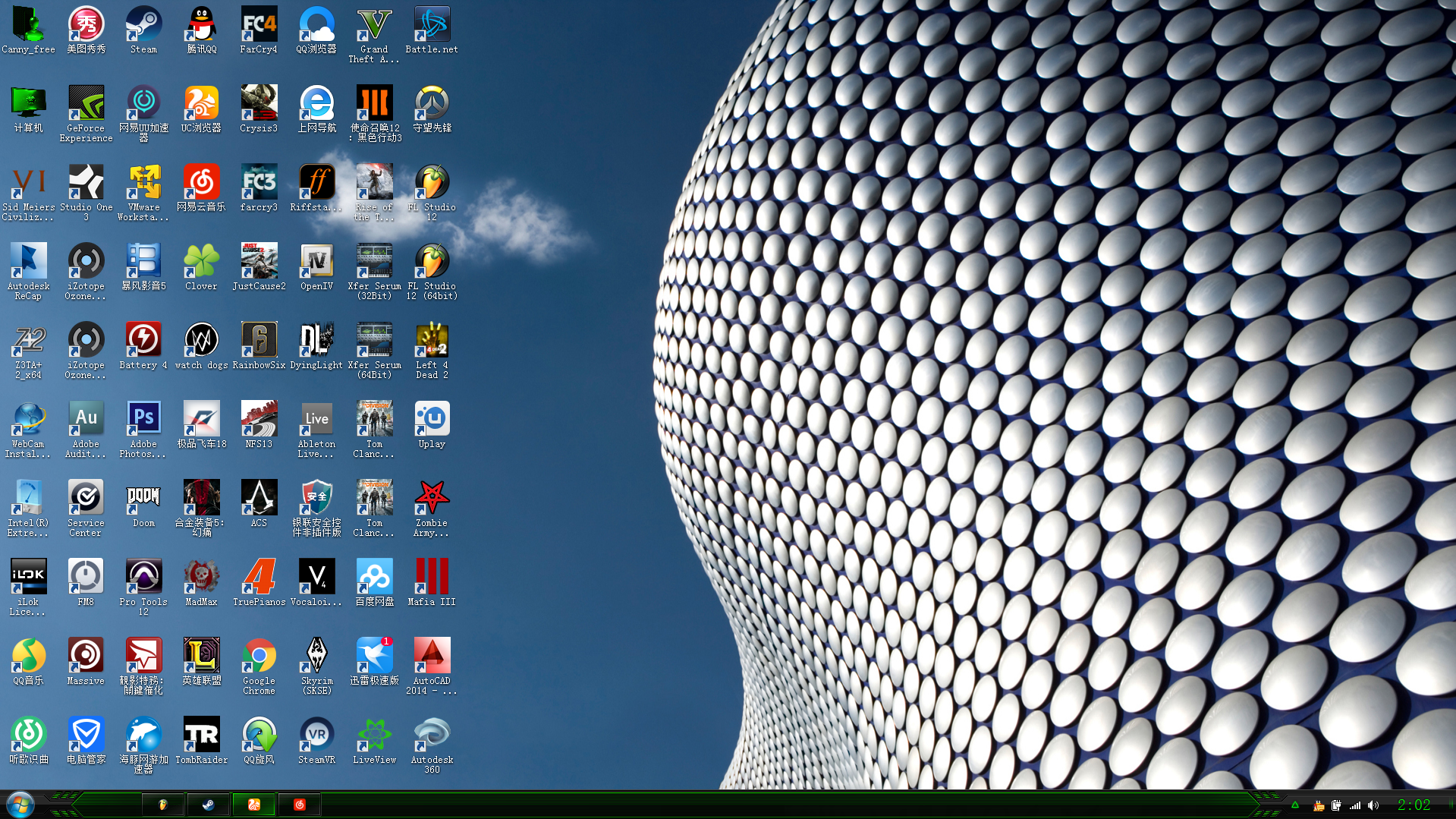Switch to FL Studio taskbar button

[163, 805]
